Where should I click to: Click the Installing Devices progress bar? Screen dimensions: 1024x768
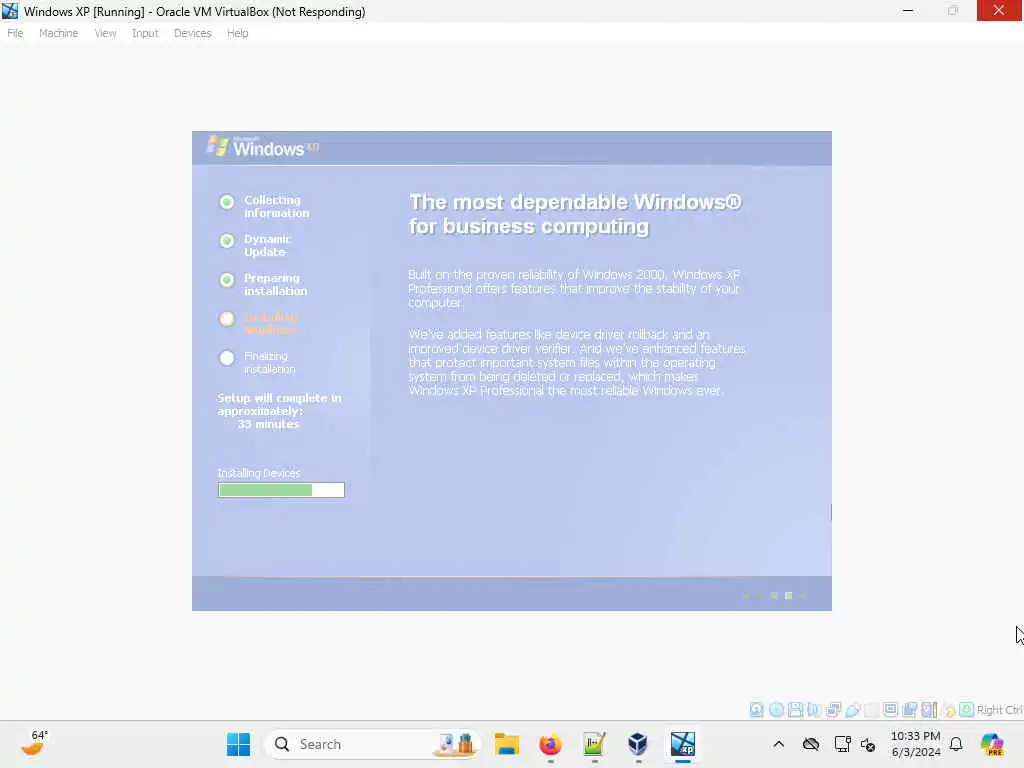281,490
